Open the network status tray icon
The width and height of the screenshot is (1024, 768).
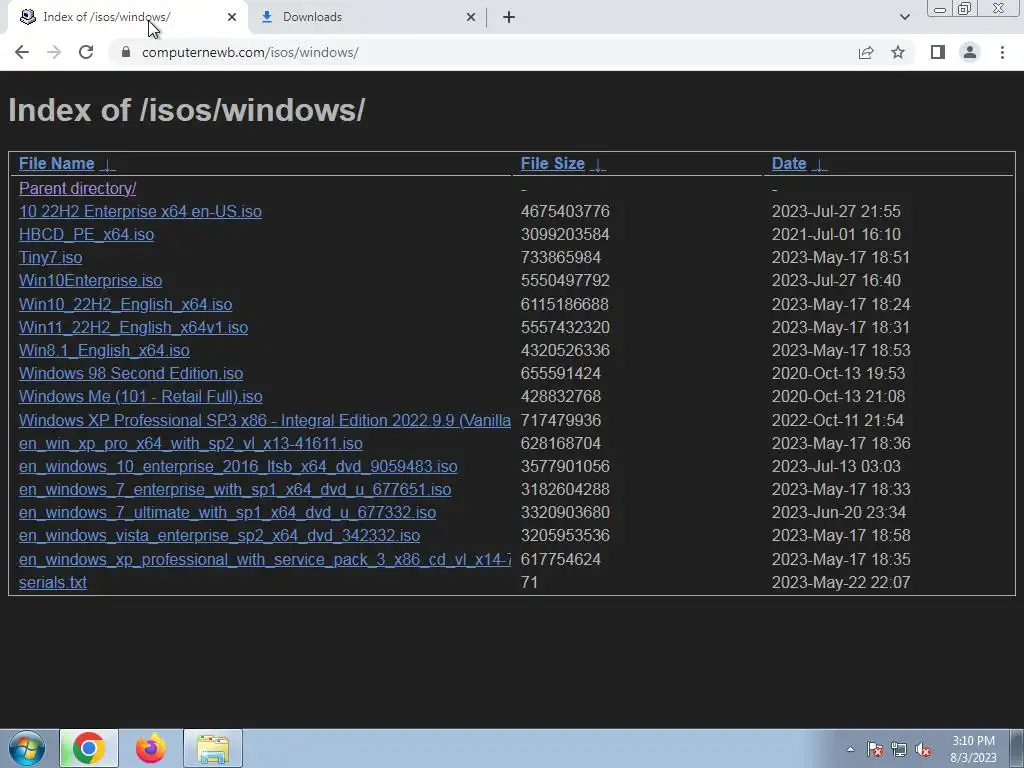pyautogui.click(x=899, y=749)
